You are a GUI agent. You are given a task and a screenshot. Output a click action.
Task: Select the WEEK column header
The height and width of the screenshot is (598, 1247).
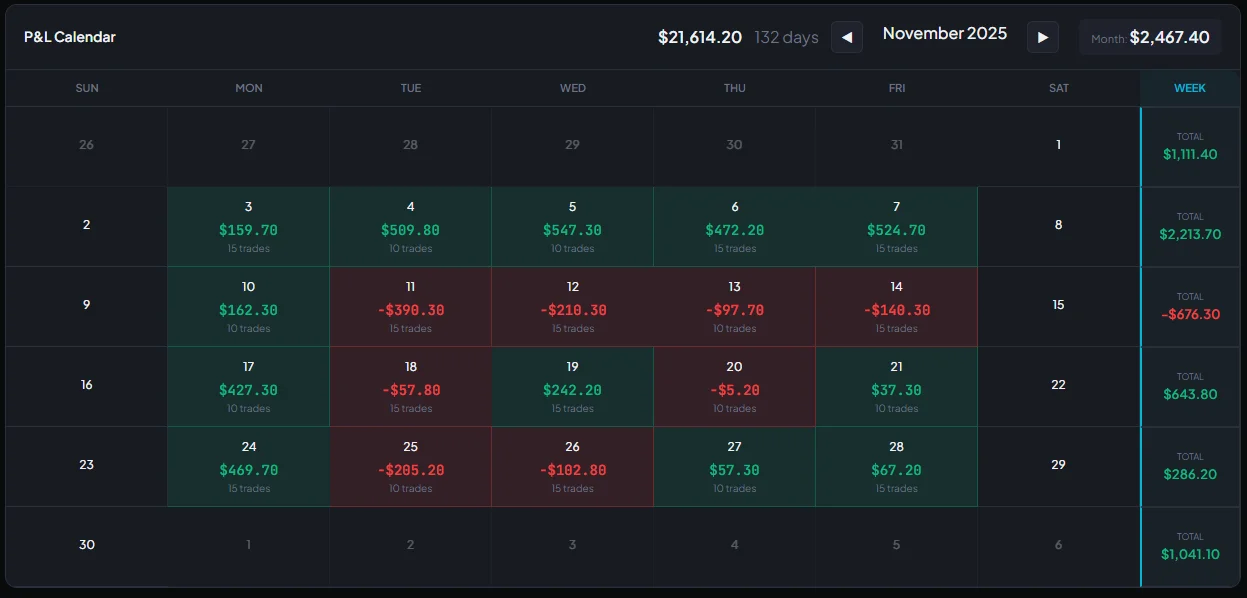(x=1189, y=88)
